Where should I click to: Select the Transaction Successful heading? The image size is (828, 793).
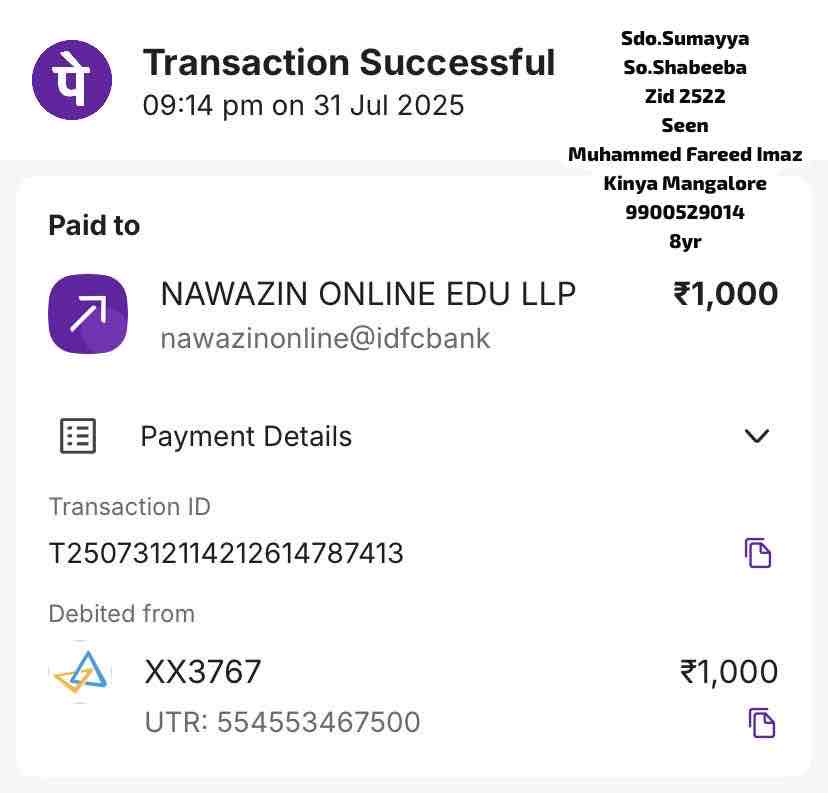click(348, 62)
